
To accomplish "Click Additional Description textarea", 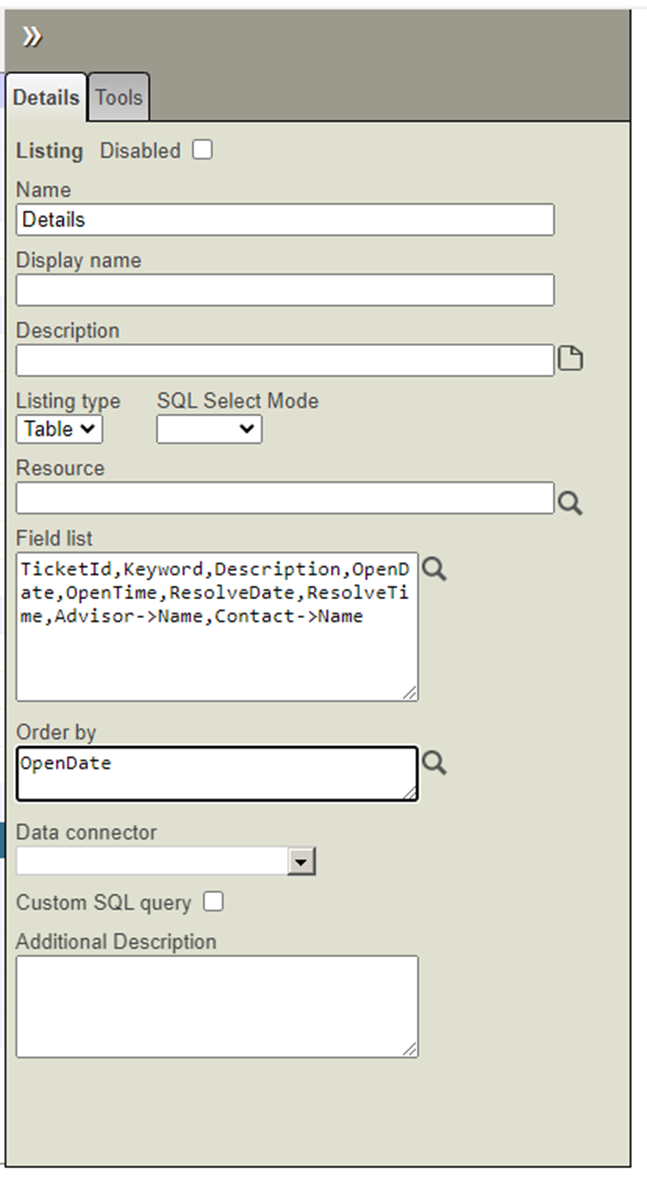I will point(217,1006).
